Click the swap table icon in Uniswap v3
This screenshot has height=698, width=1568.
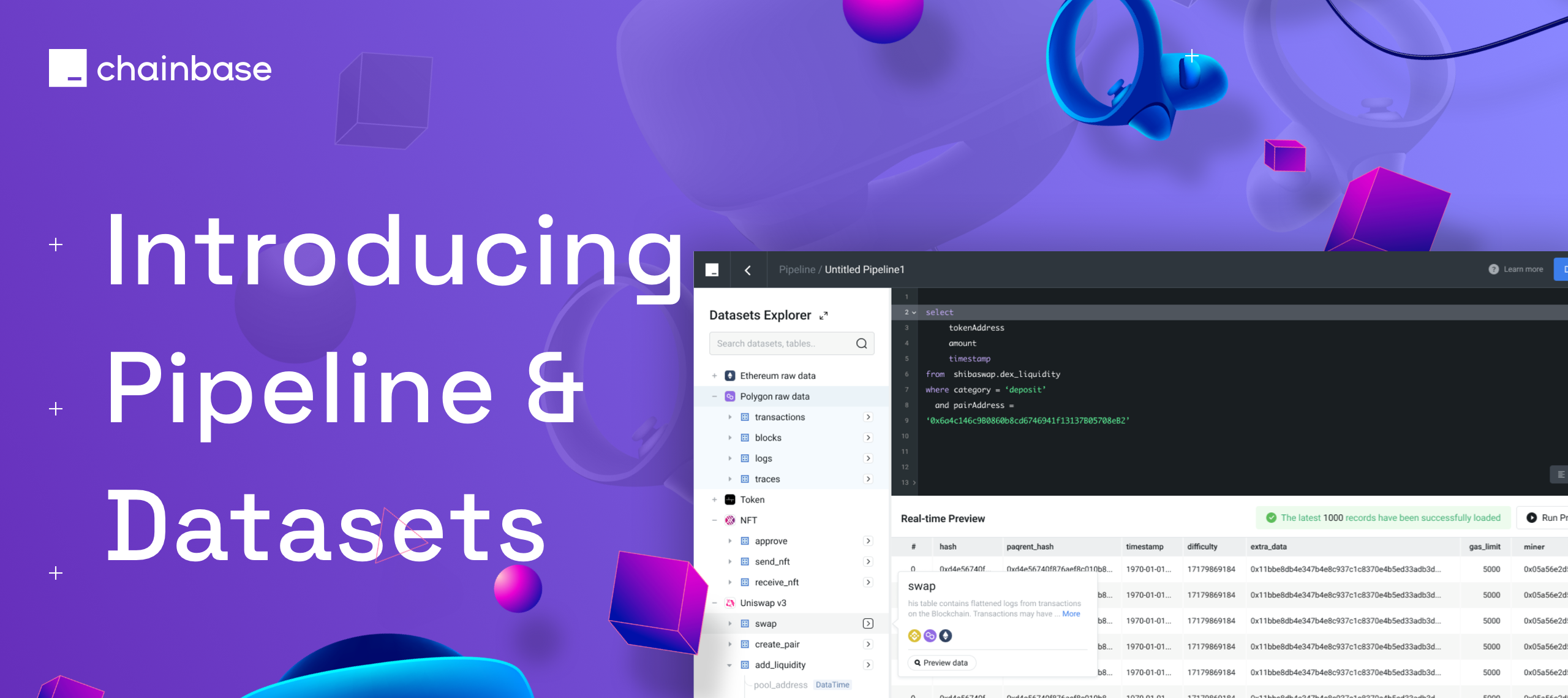pyautogui.click(x=746, y=623)
